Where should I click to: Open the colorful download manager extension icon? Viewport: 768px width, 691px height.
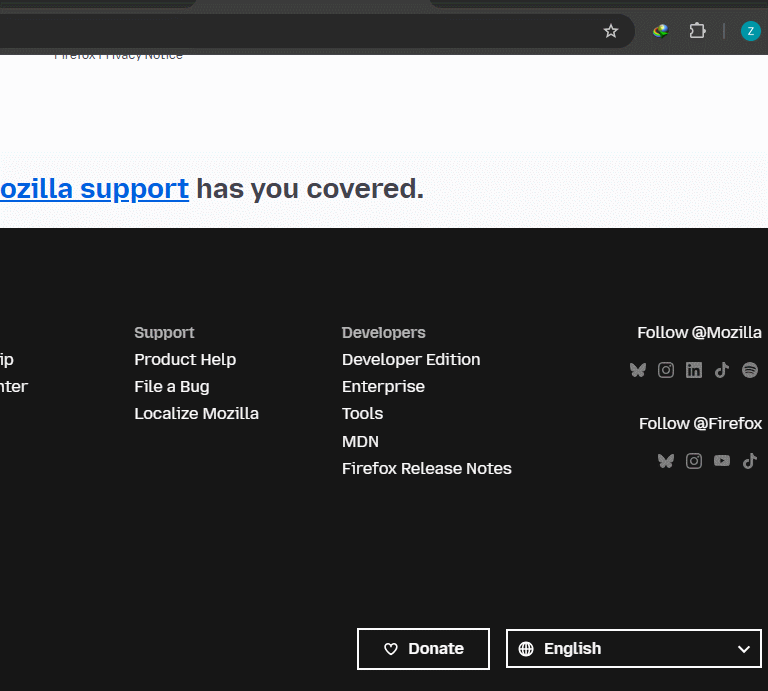(661, 31)
